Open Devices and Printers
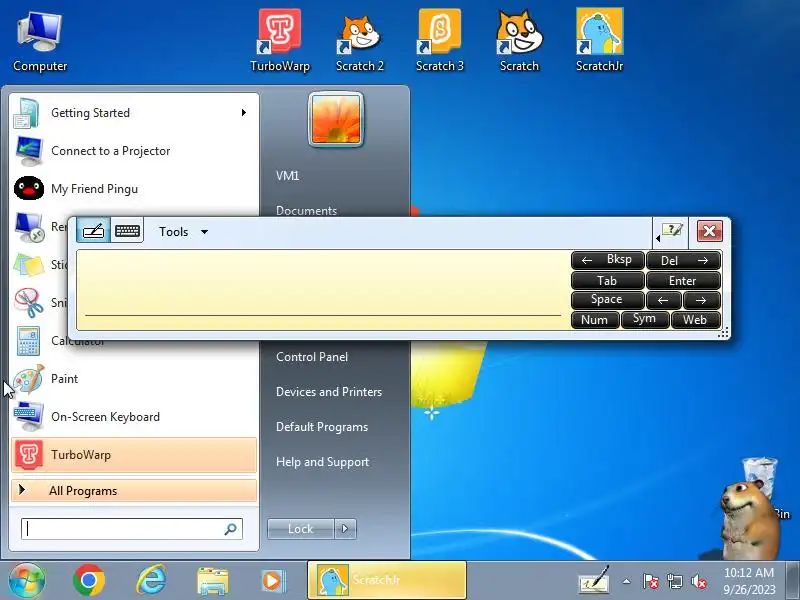The width and height of the screenshot is (800, 600). 329,392
